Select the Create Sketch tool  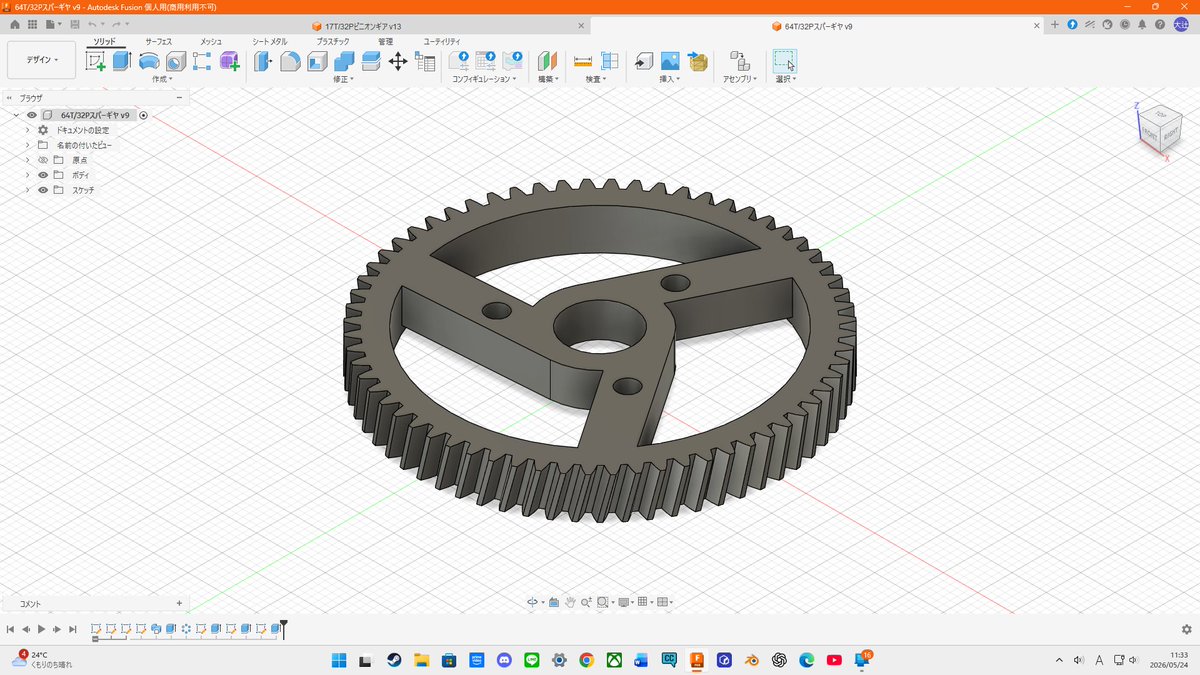96,61
